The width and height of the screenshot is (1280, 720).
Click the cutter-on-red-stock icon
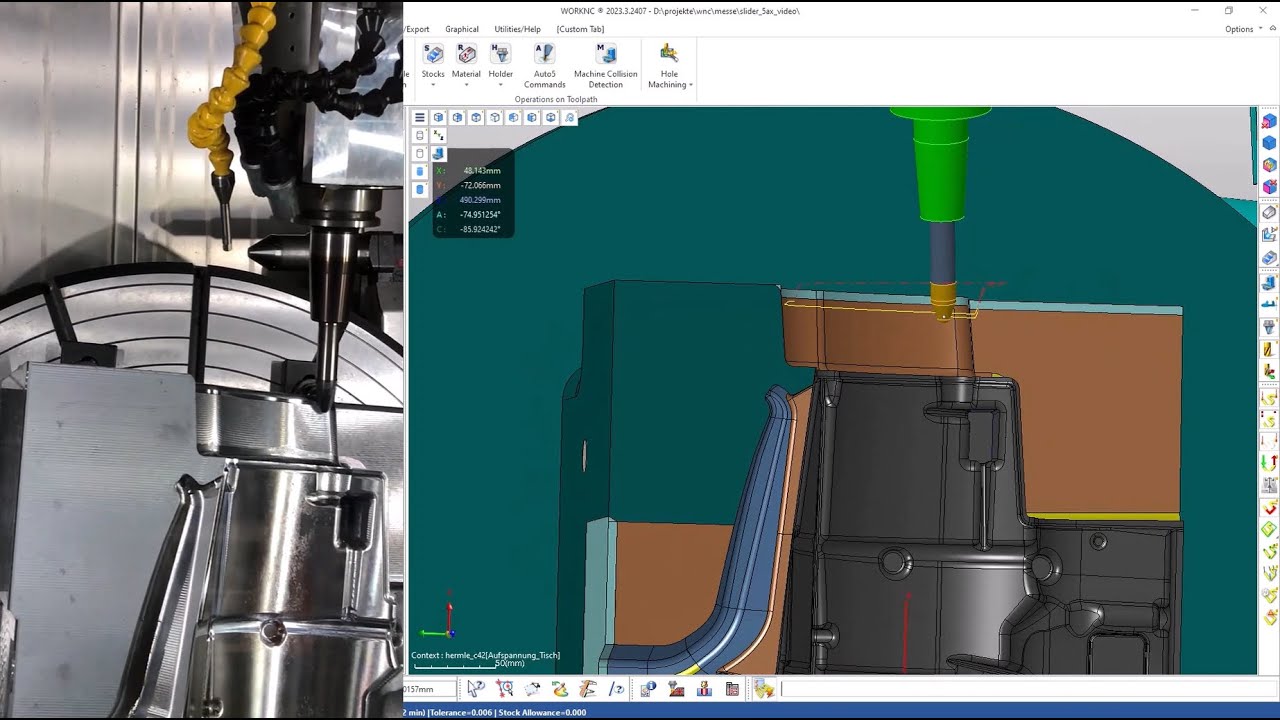676,688
